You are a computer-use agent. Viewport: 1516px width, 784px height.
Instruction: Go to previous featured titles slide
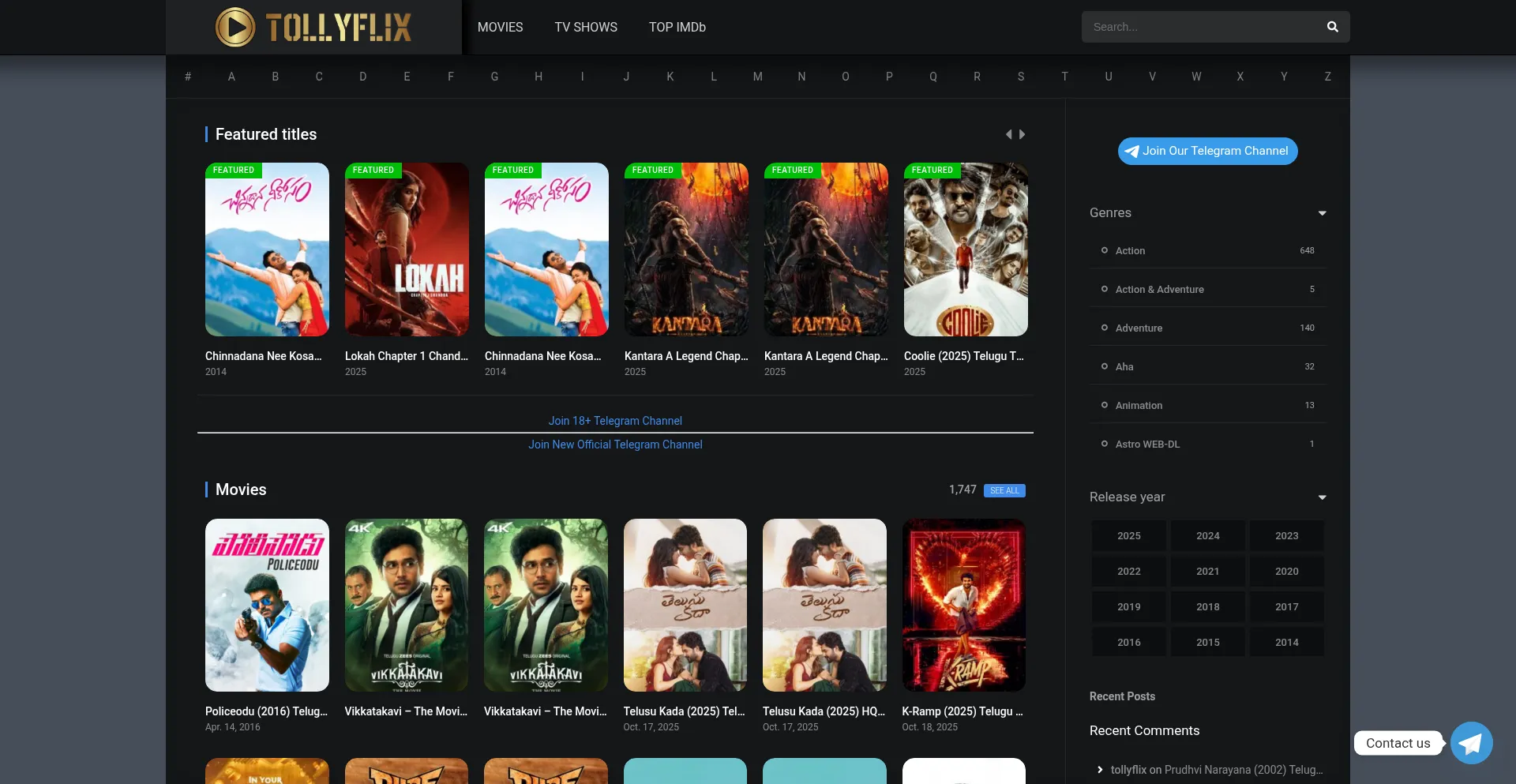click(1008, 134)
